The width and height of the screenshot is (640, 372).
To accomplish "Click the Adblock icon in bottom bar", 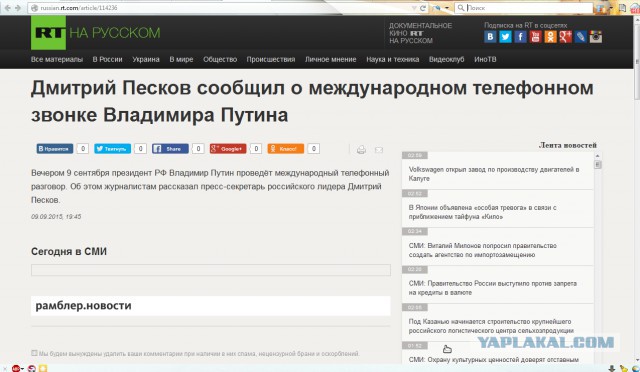I will click(x=17, y=368).
